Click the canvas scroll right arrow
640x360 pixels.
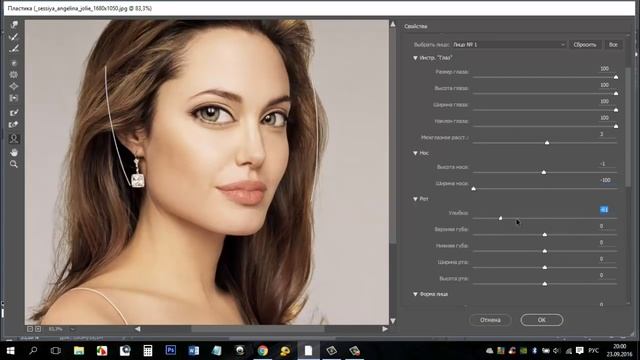[384, 329]
